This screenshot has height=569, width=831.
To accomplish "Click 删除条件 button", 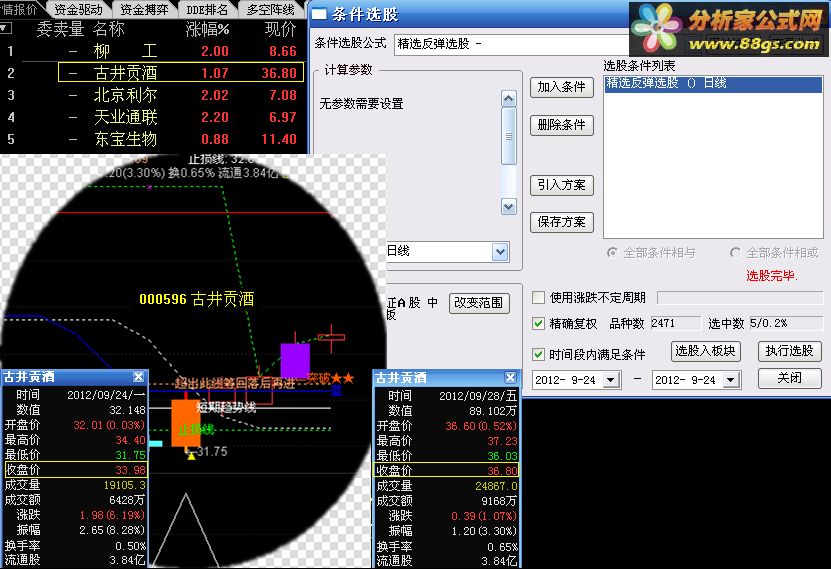I will click(x=561, y=125).
